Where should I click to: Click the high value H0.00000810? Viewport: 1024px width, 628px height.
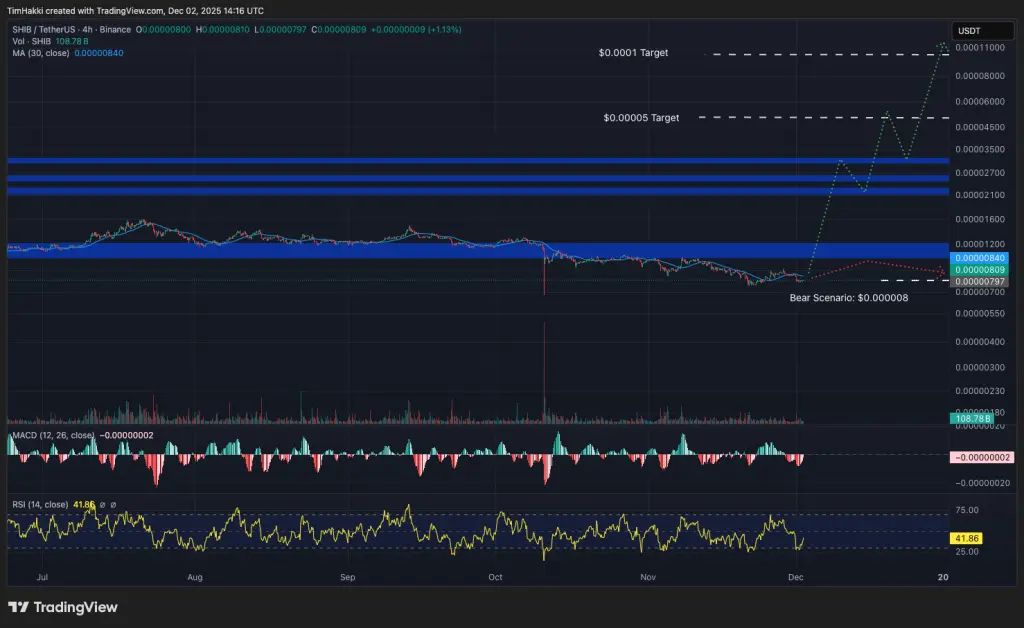(222, 29)
